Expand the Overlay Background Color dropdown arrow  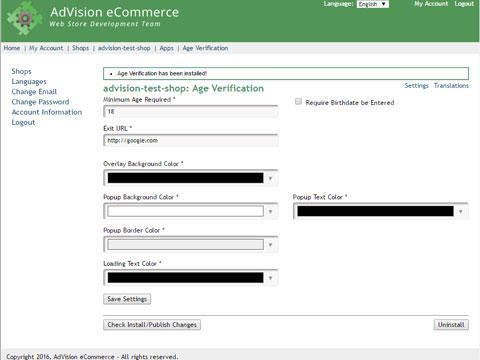coord(270,178)
